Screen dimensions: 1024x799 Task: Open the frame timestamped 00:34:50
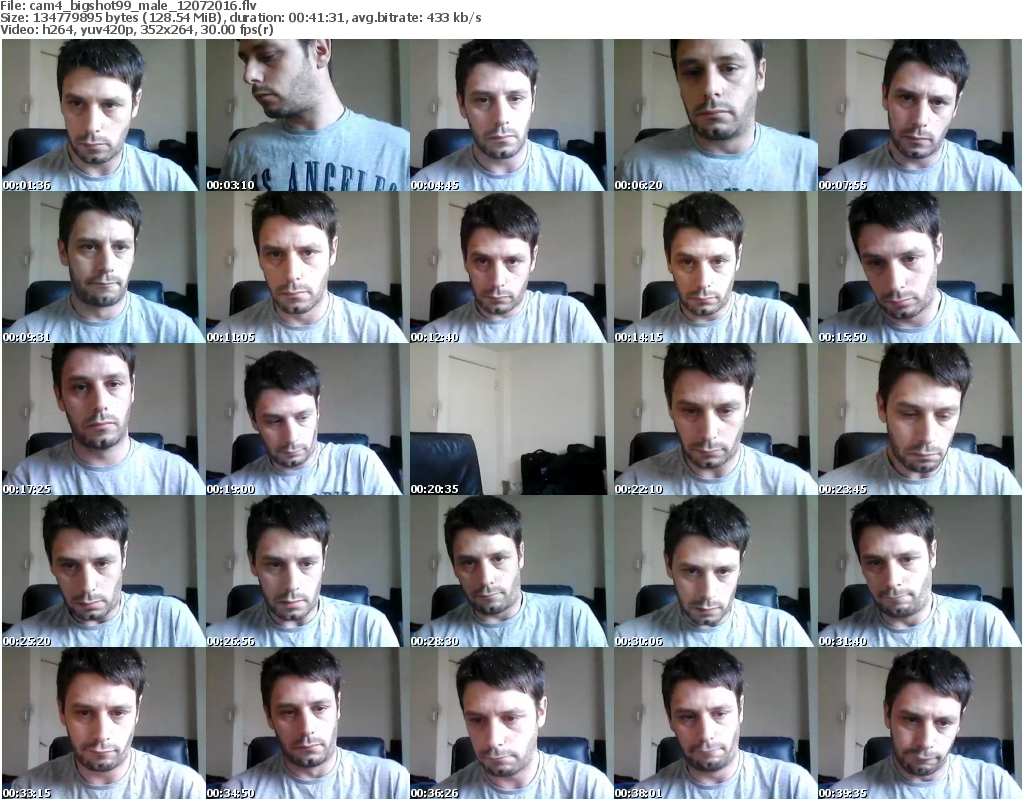(x=308, y=723)
